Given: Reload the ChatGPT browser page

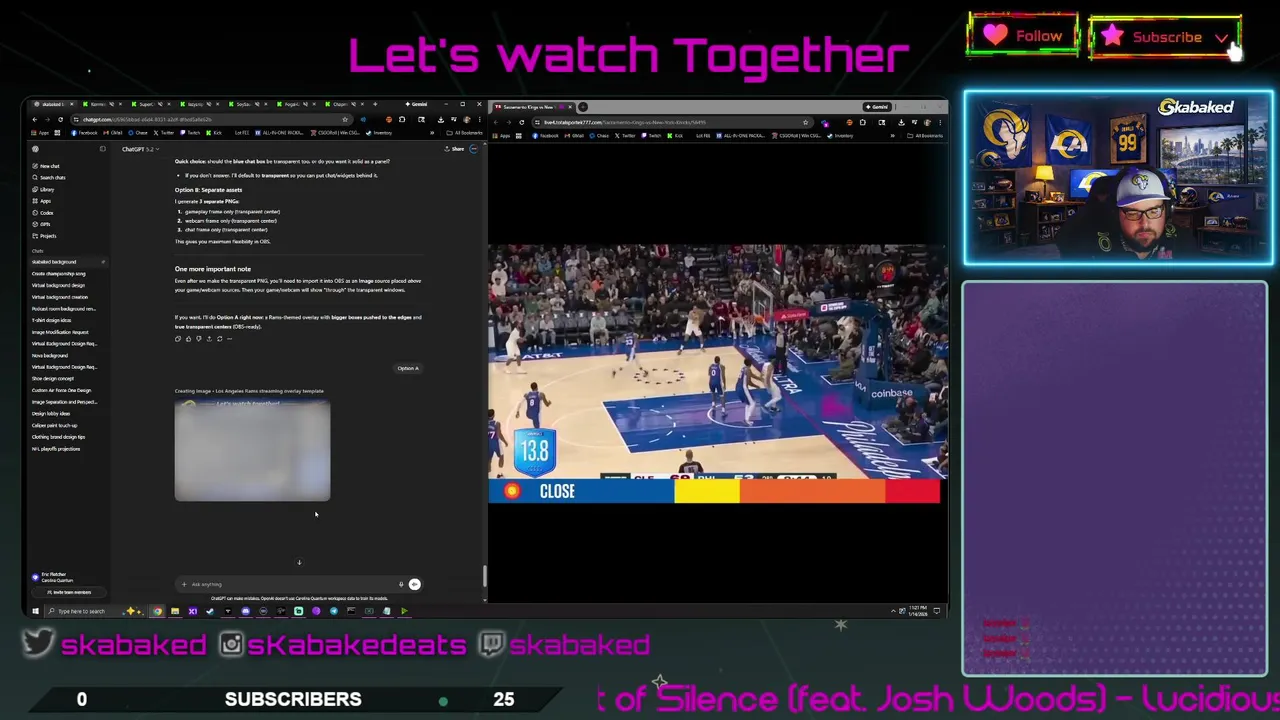Looking at the screenshot, I should pos(60,120).
